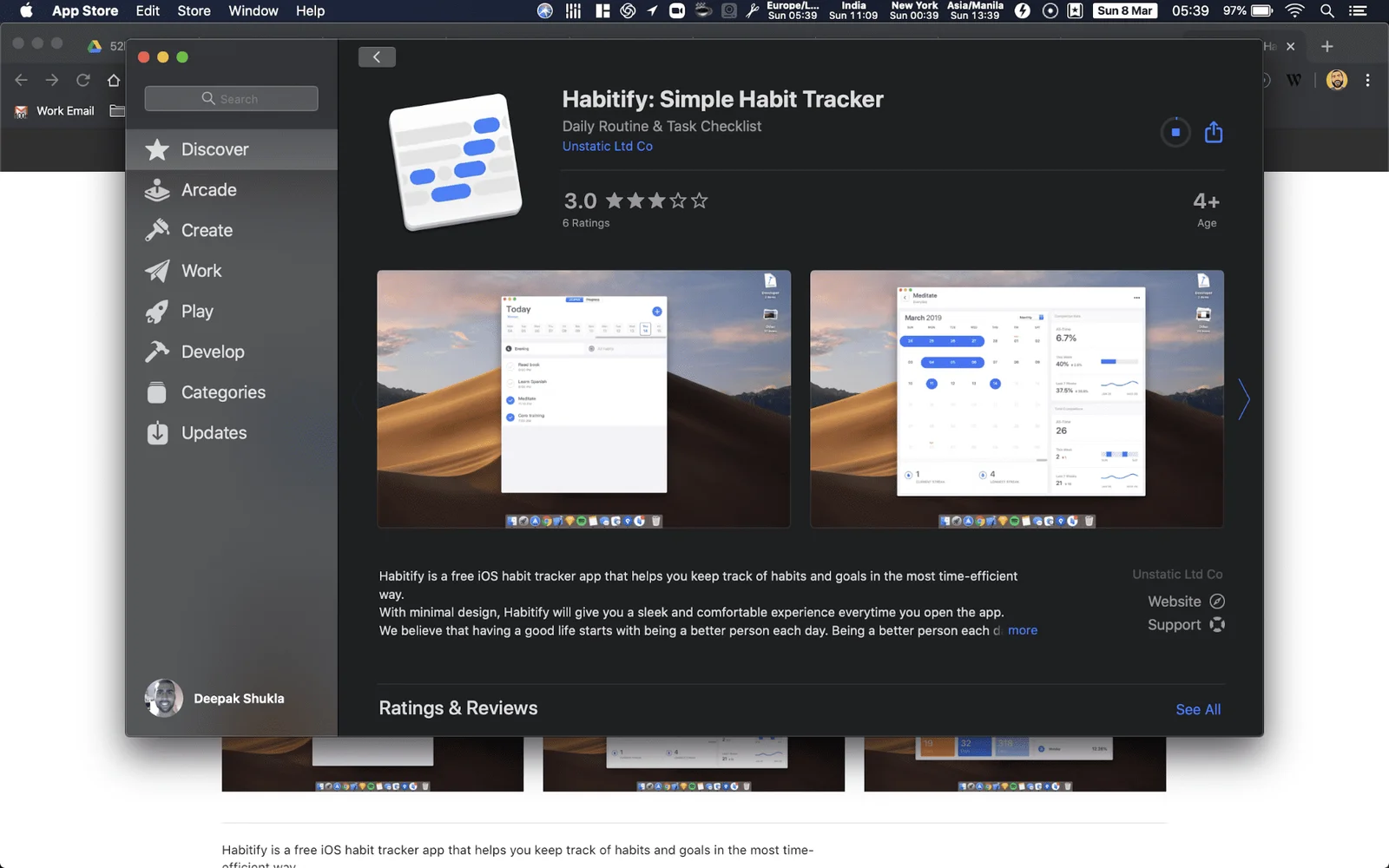Screen dimensions: 1389x868
Task: Open the Sun 8 Mar date widget
Action: [x=1125, y=10]
